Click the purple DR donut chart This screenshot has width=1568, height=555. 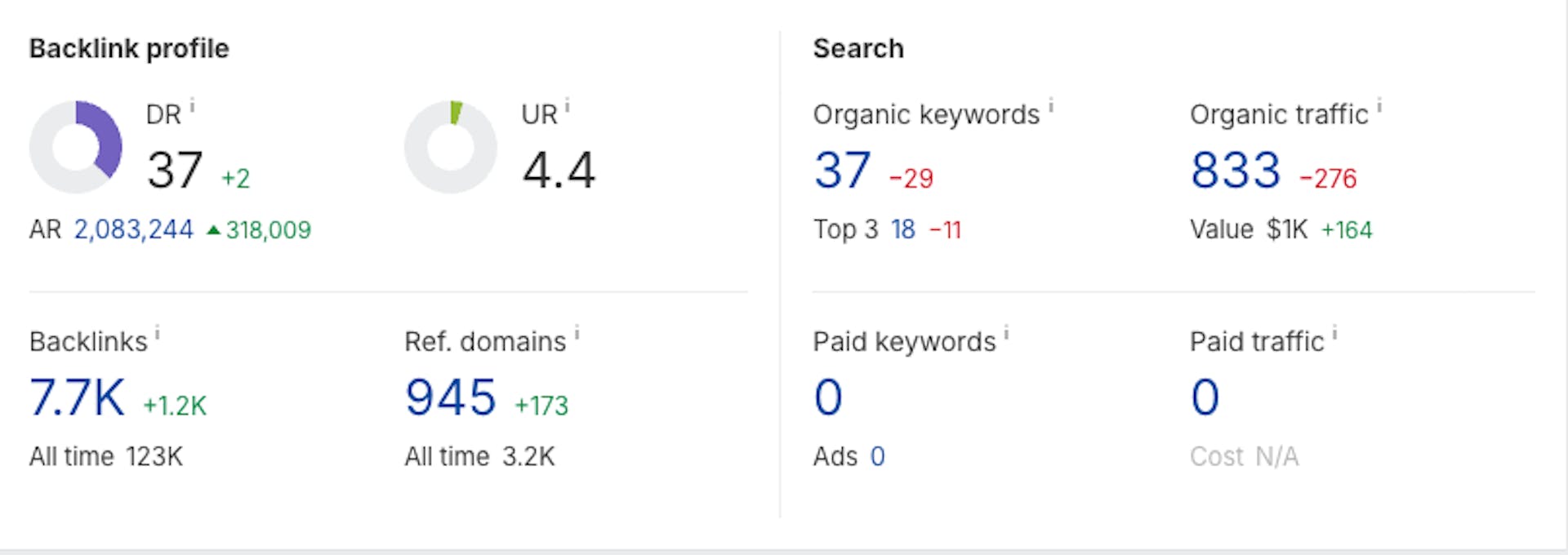(76, 147)
